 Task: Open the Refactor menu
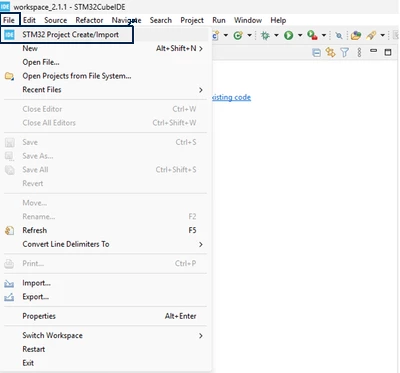[89, 20]
